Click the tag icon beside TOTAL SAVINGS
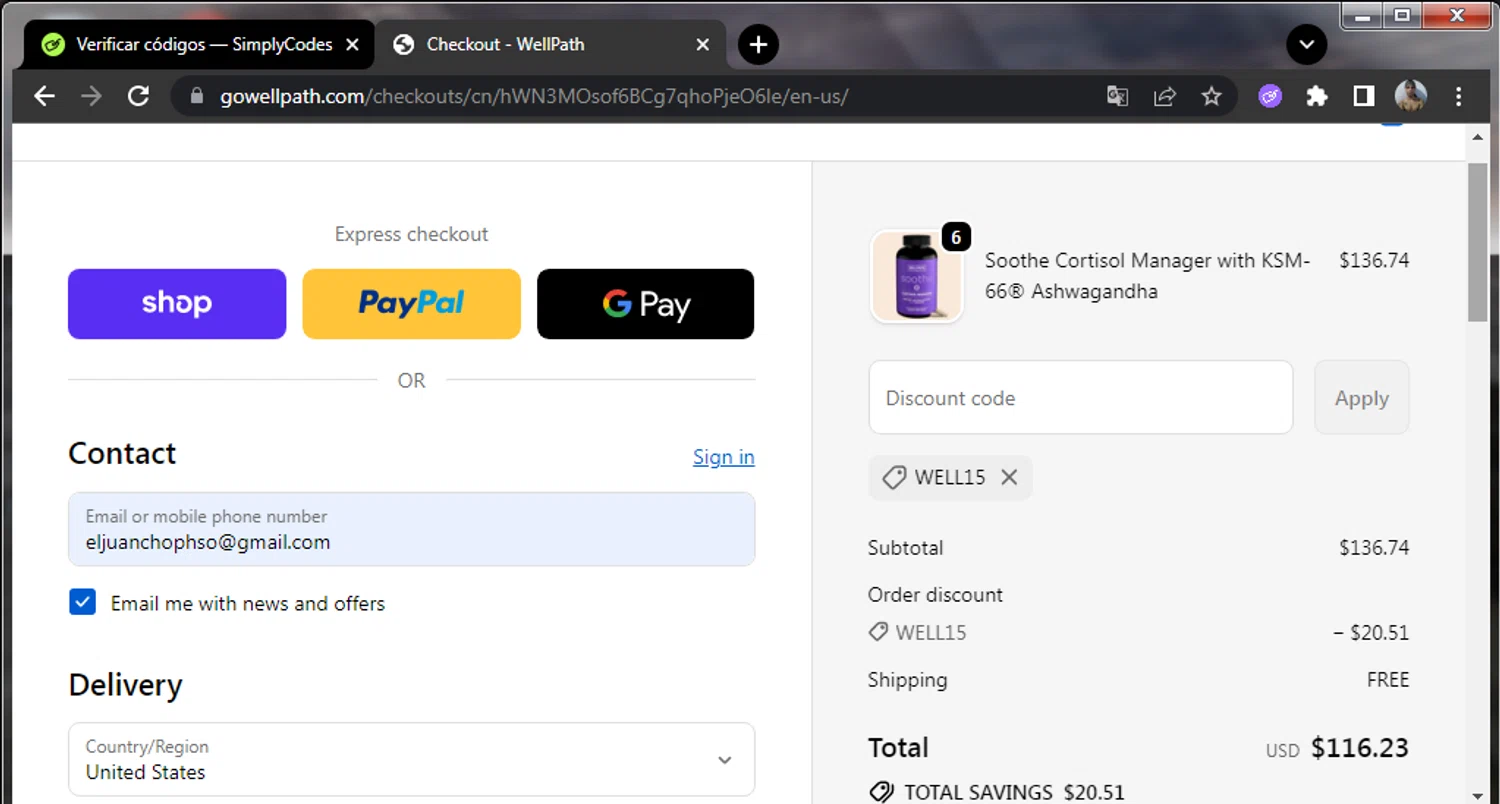This screenshot has height=804, width=1500. 881,793
